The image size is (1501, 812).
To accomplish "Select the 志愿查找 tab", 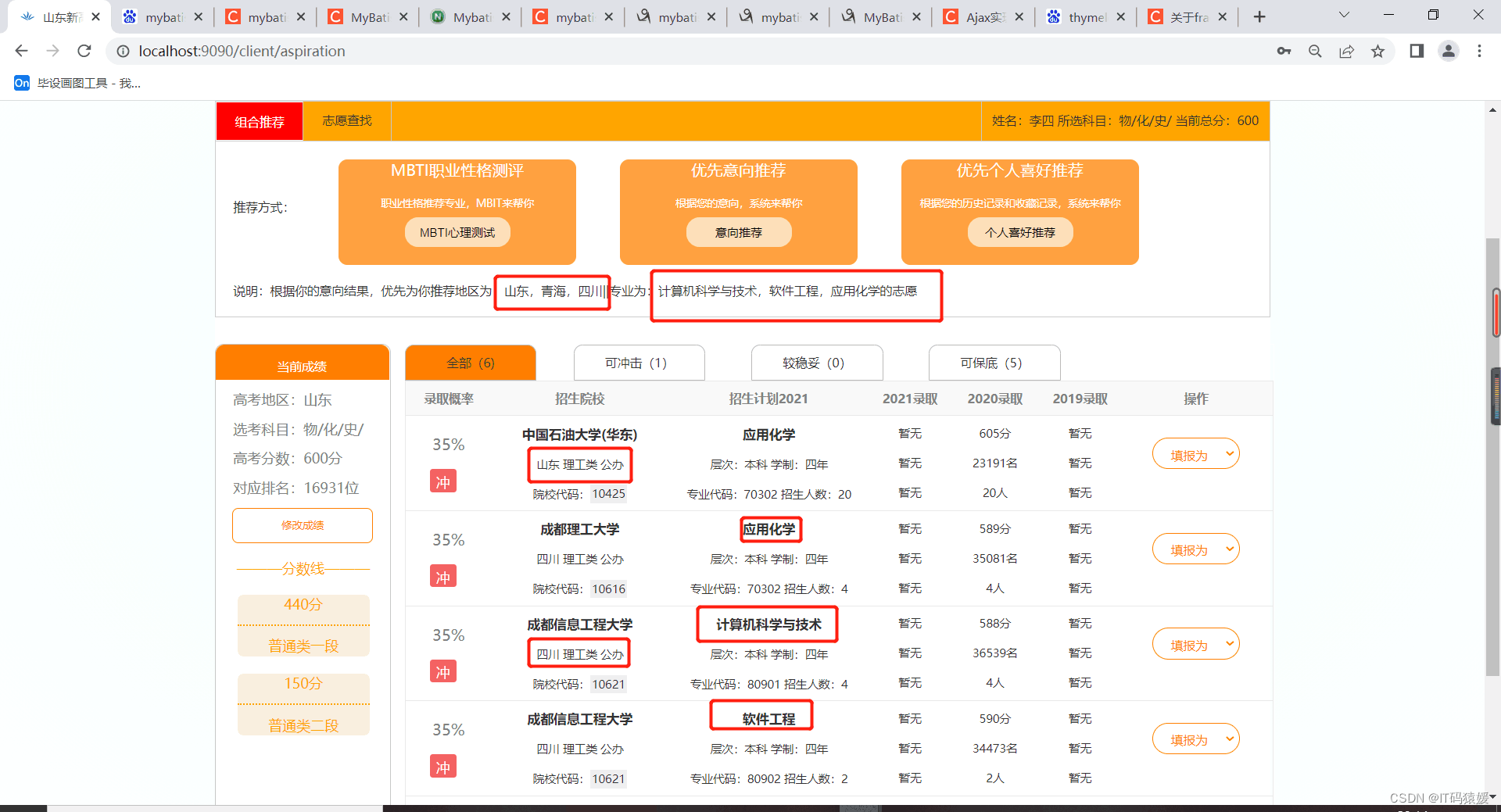I will 347,121.
